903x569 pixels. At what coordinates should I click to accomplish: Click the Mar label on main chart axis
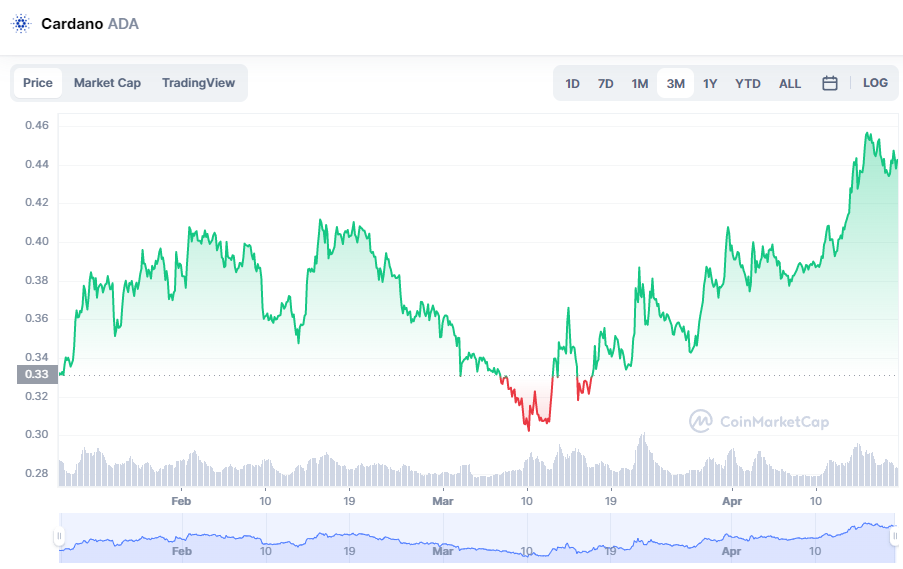pyautogui.click(x=443, y=501)
